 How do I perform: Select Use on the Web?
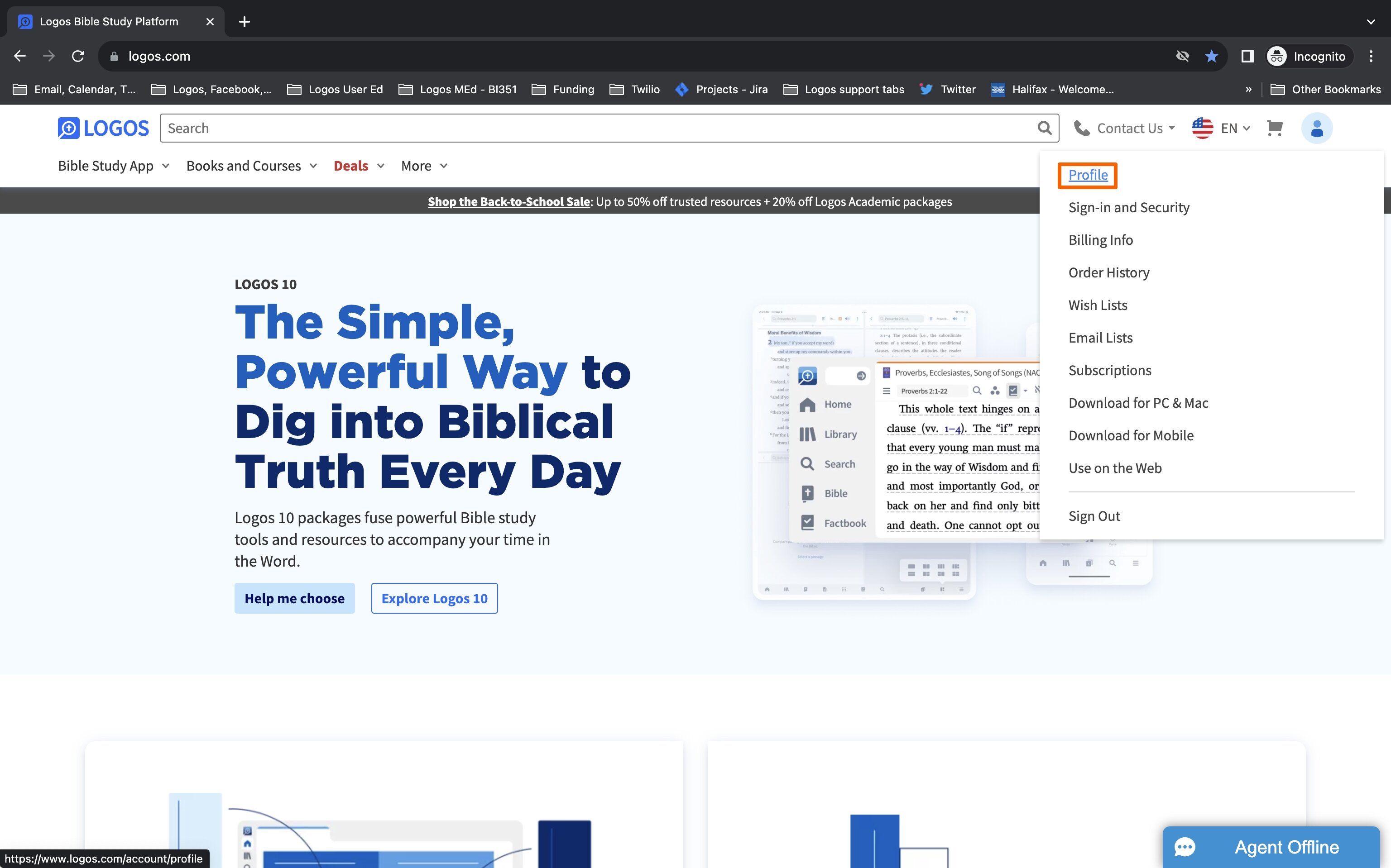point(1115,468)
